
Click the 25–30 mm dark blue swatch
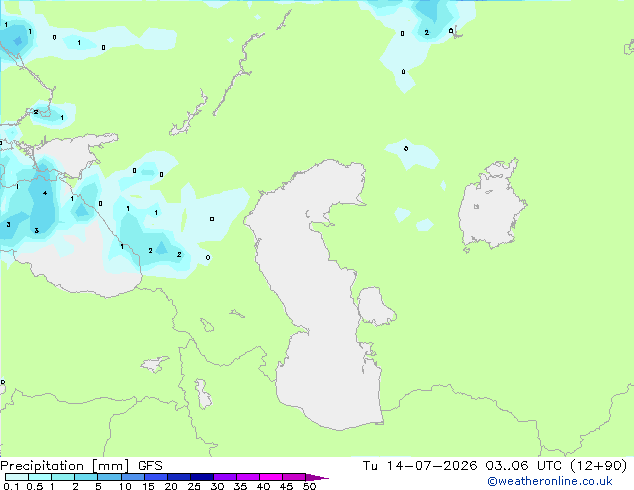point(201,477)
